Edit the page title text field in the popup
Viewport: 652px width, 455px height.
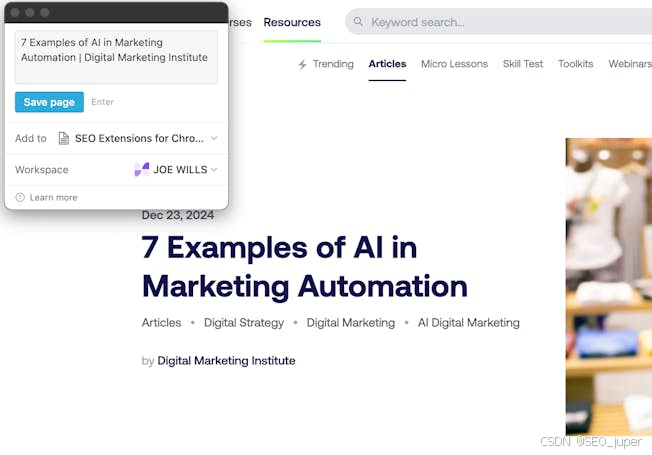point(116,57)
